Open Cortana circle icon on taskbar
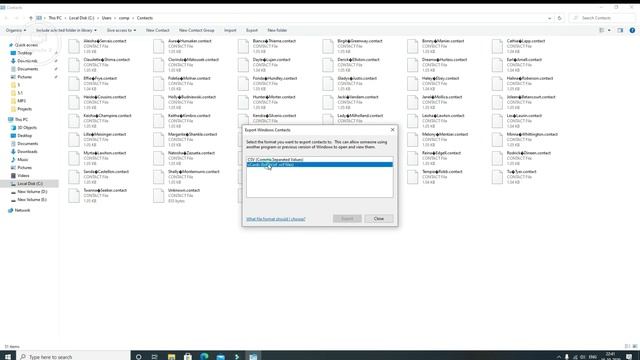The image size is (640, 360). pos(139,356)
